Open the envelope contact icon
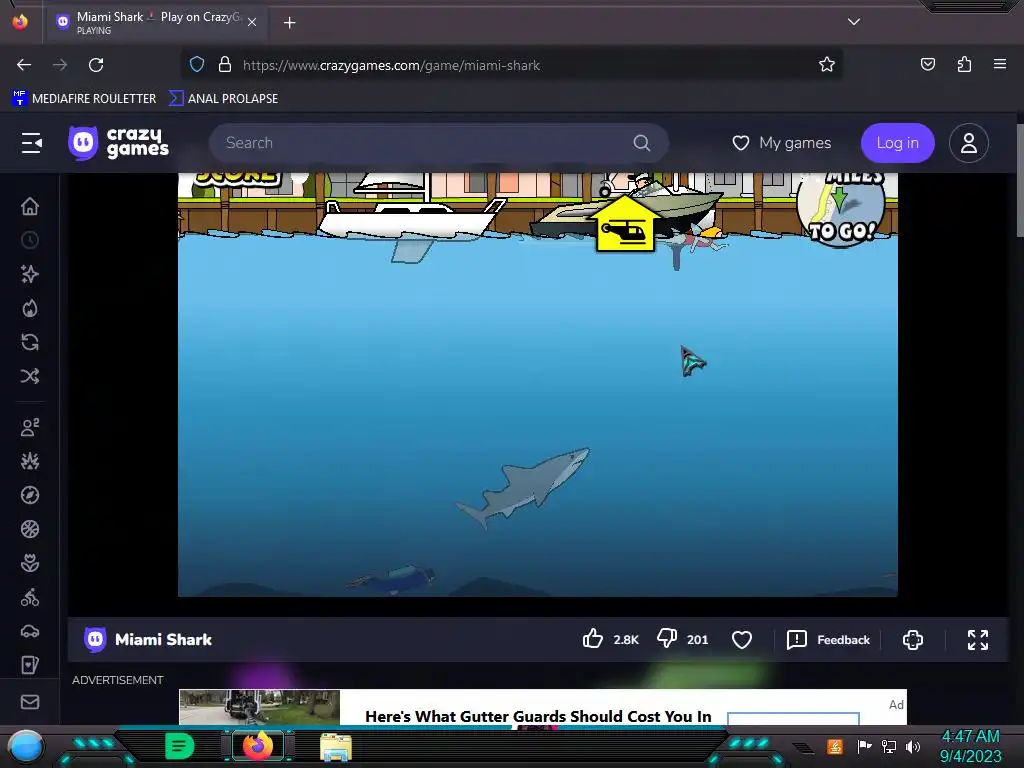 (30, 702)
